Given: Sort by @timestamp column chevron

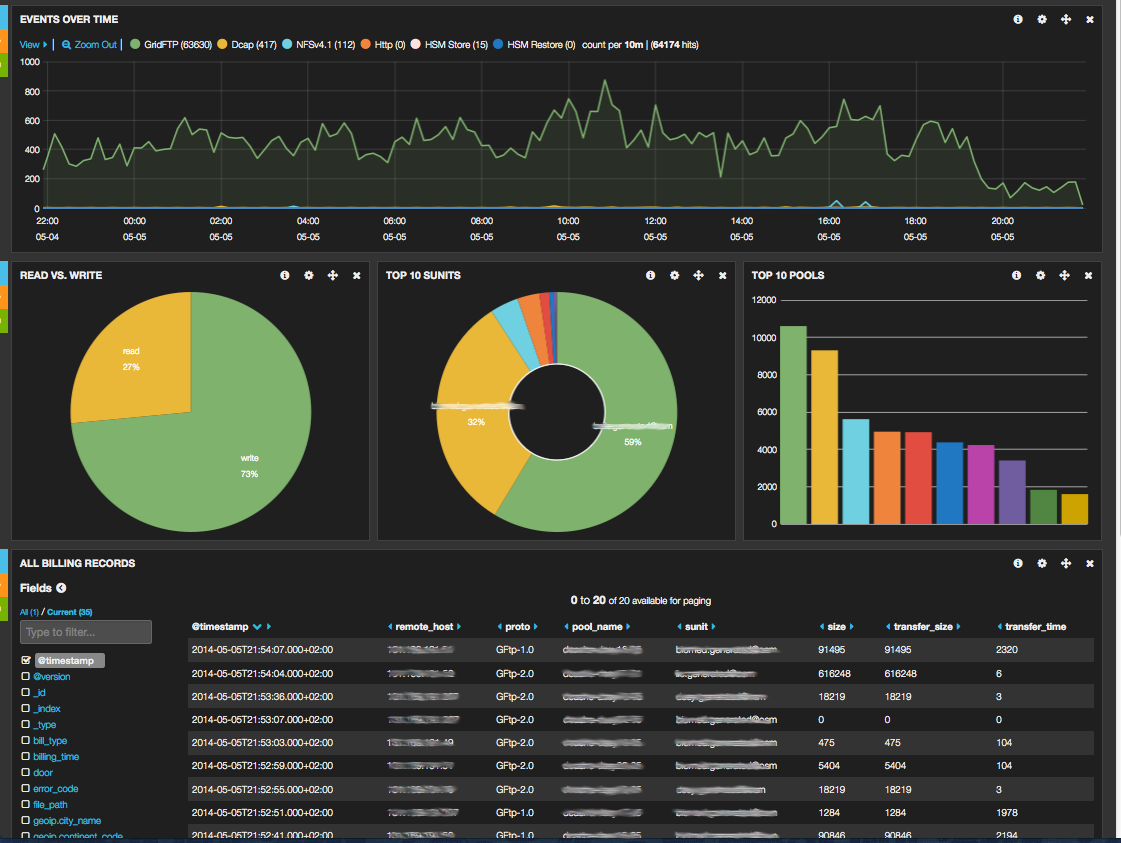Looking at the screenshot, I should click(257, 627).
